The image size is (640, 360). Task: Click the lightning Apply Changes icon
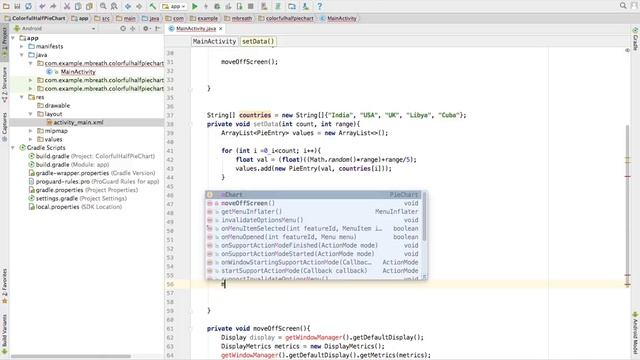206,6
